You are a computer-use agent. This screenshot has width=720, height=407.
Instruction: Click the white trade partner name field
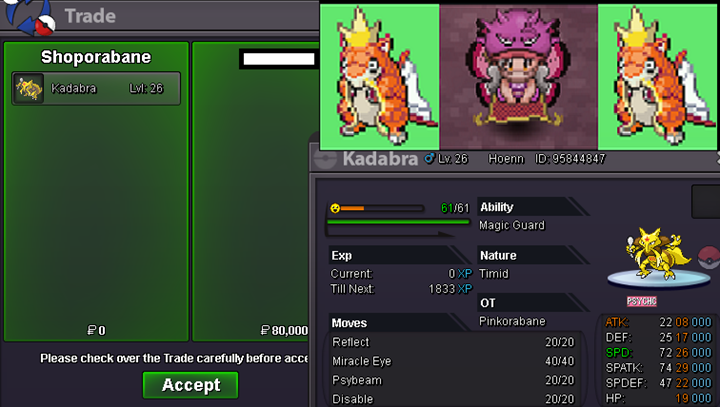[x=279, y=59]
